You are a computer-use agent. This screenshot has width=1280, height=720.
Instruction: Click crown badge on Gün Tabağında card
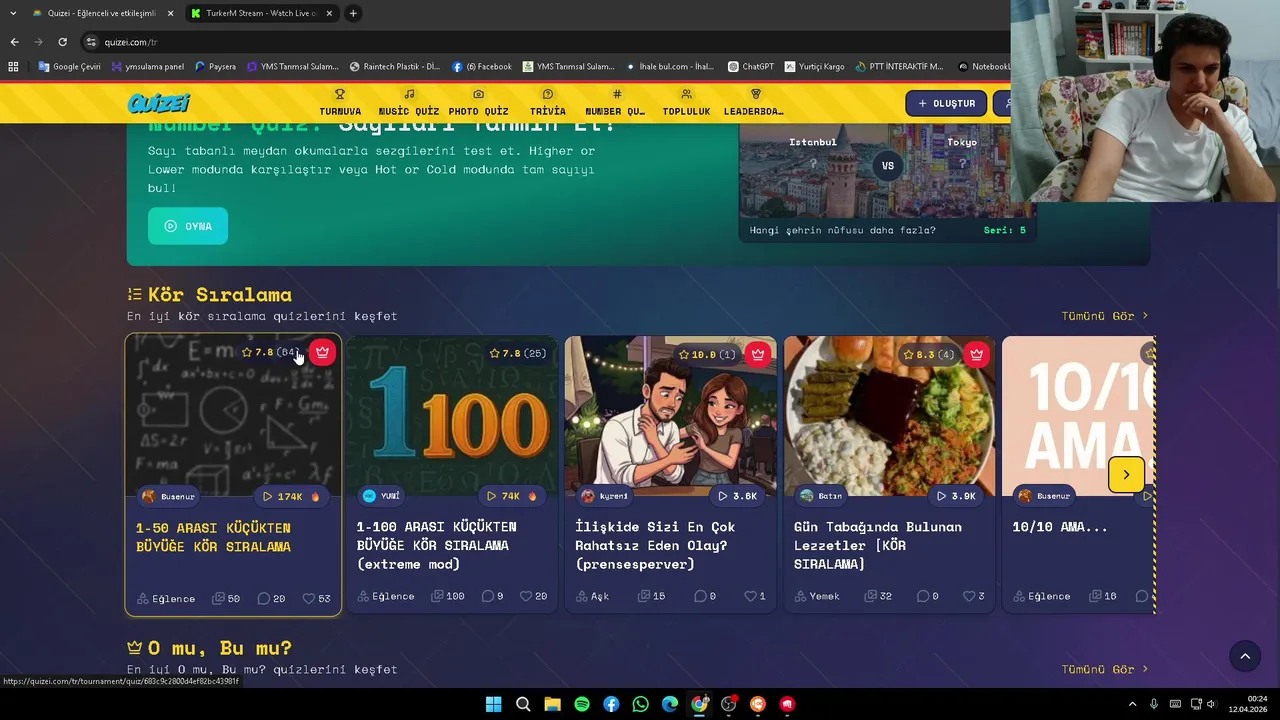click(977, 354)
